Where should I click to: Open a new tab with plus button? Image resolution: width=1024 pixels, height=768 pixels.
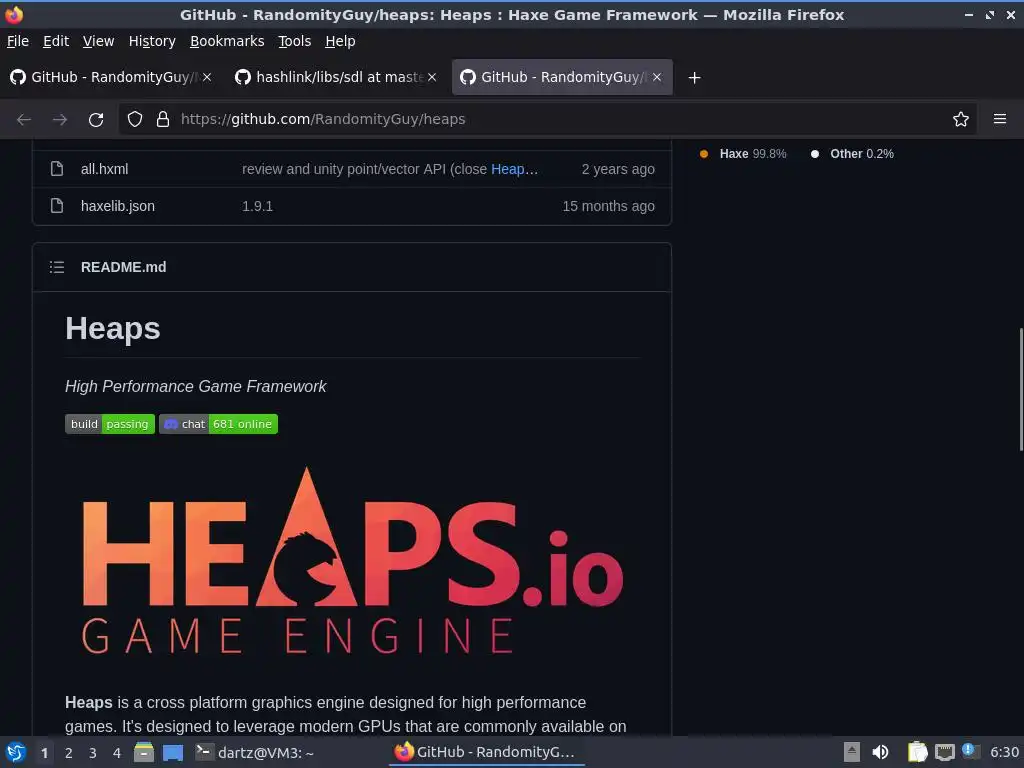click(694, 78)
